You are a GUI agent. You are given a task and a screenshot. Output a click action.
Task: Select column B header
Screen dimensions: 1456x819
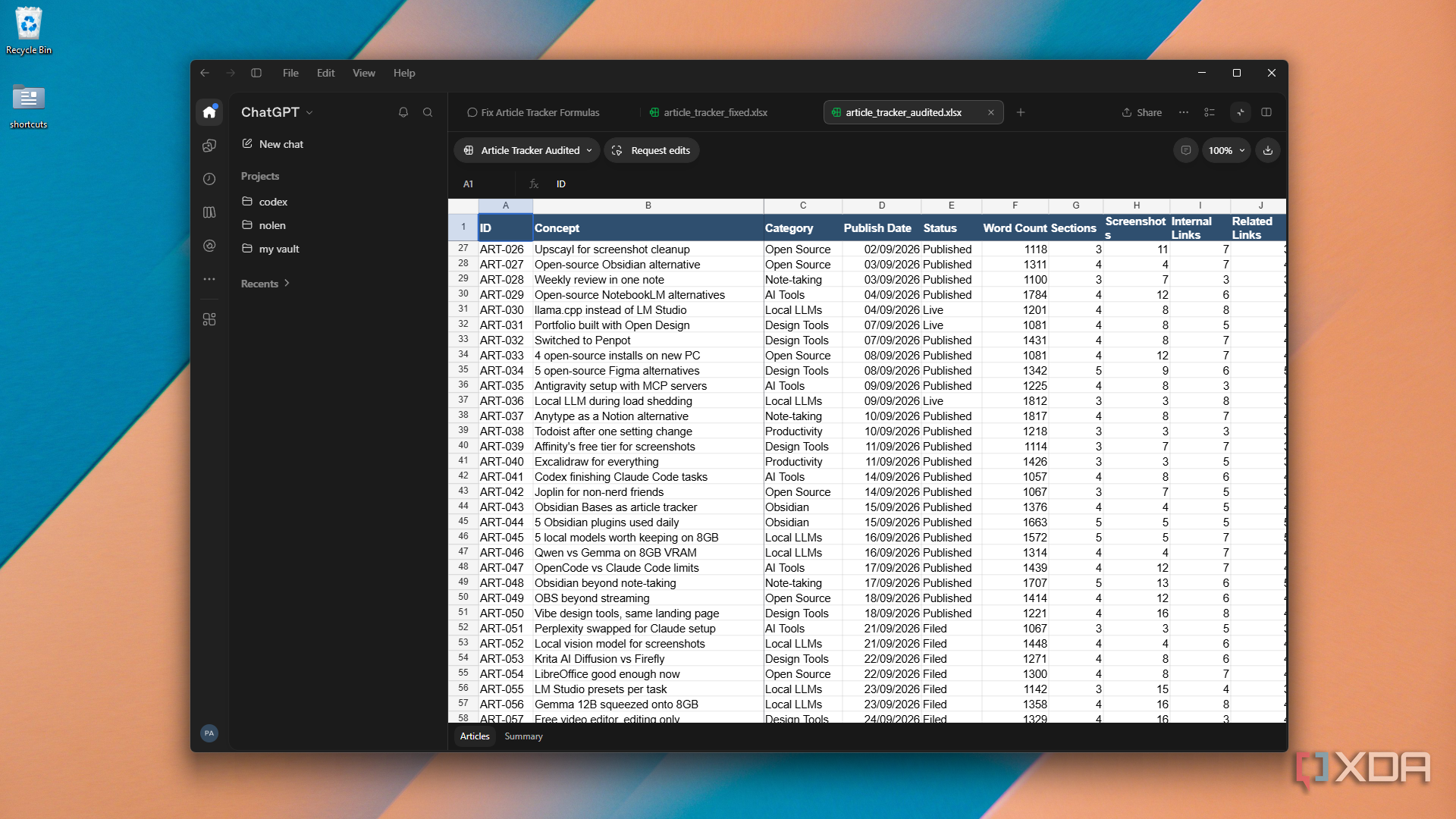[648, 206]
